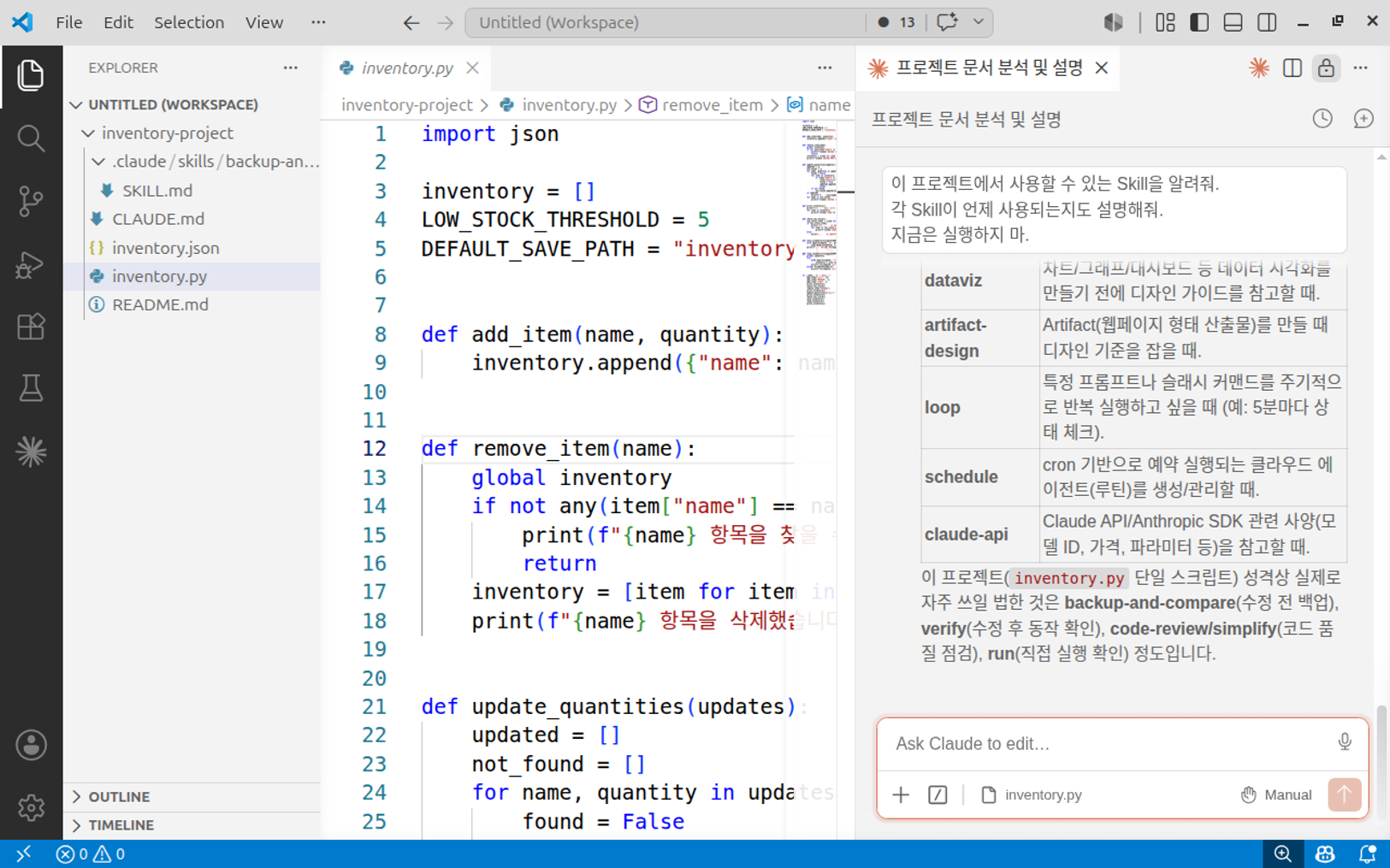Viewport: 1390px width, 868px height.
Task: Open the Edit menu
Action: click(x=118, y=22)
